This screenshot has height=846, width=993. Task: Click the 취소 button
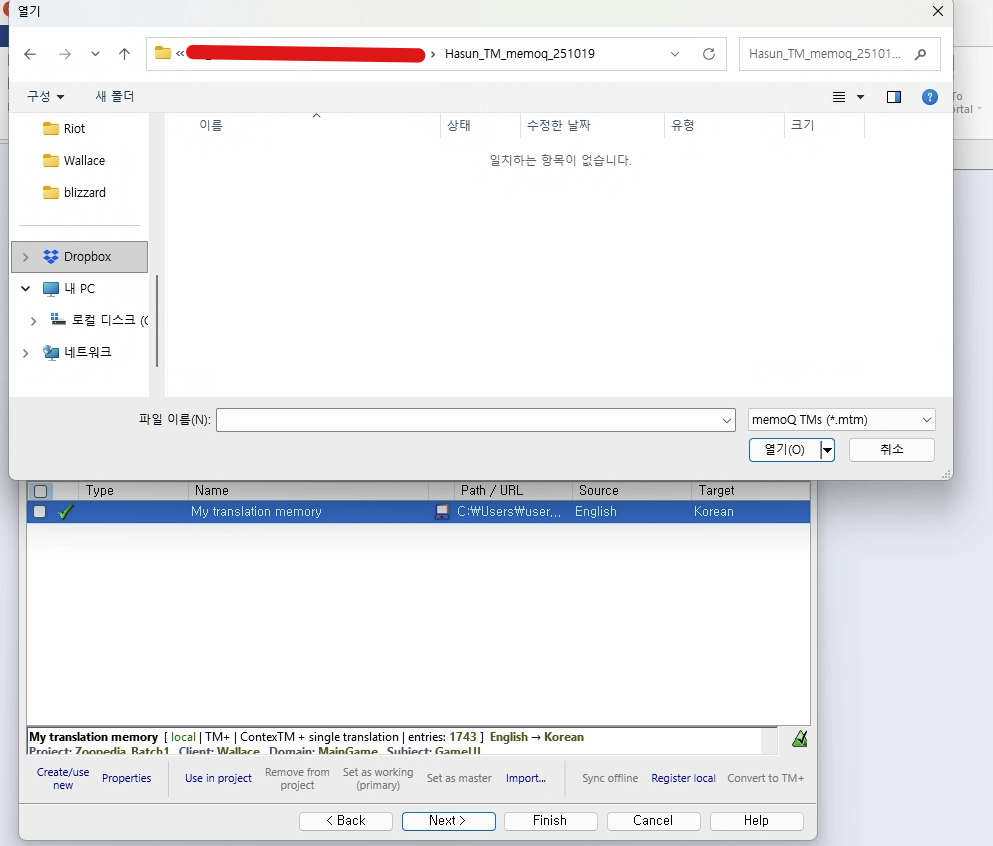pos(891,450)
